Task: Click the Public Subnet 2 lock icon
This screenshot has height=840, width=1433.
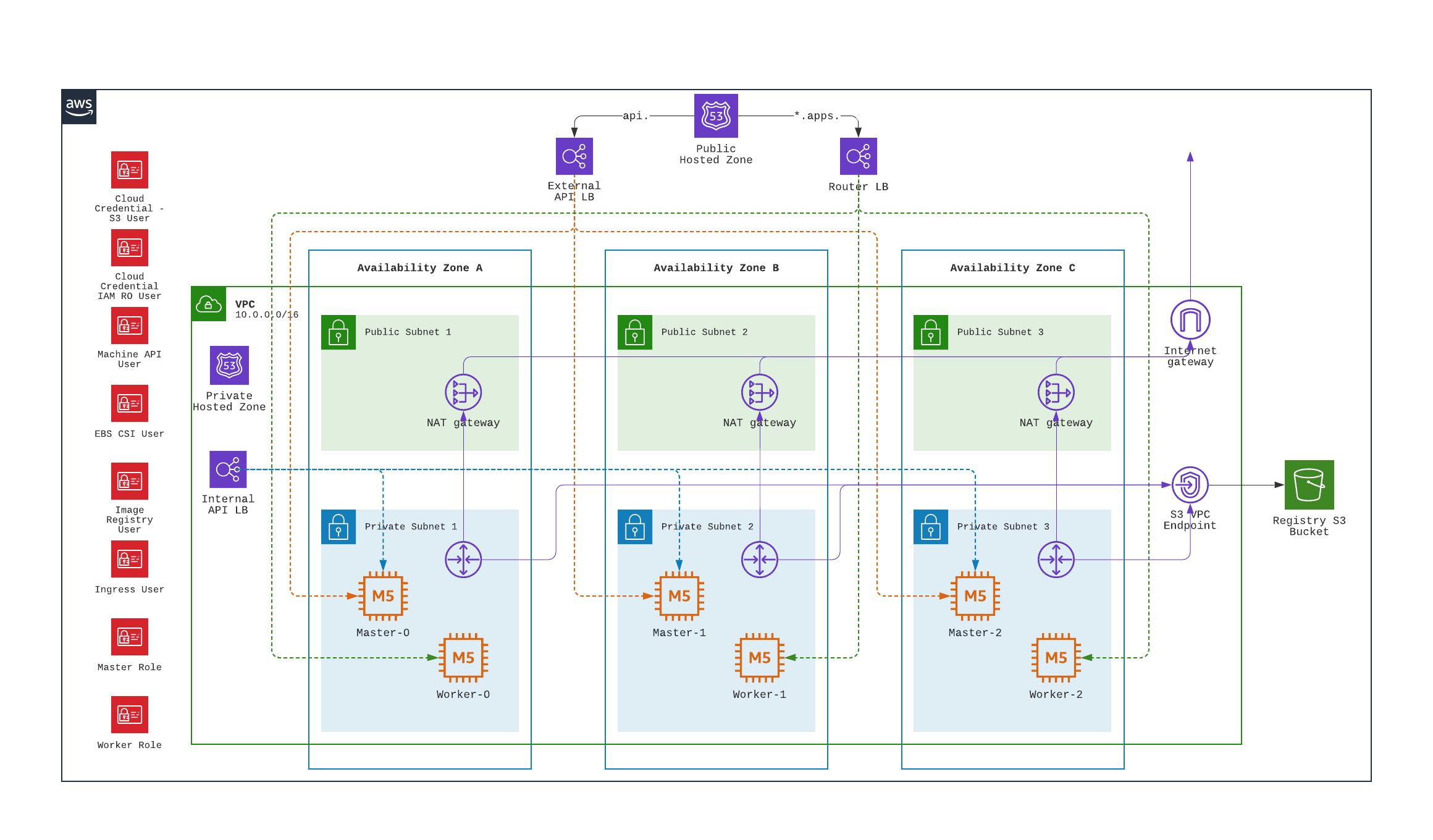Action: click(x=635, y=332)
